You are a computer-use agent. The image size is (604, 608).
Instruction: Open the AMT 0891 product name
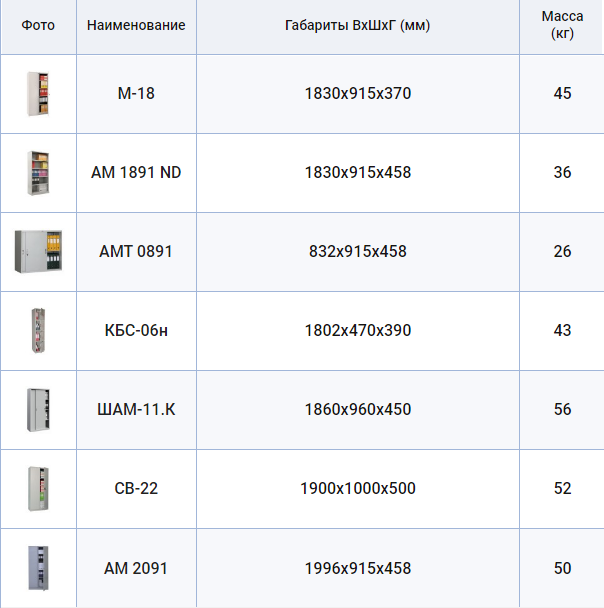coord(136,251)
